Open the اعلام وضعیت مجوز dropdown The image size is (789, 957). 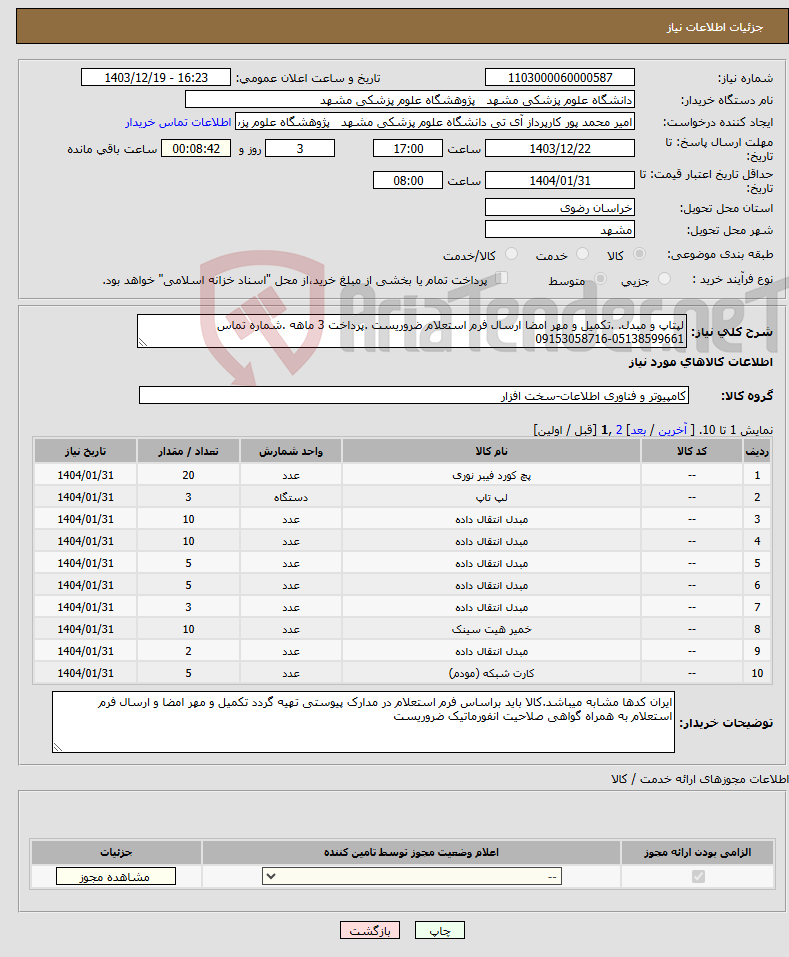[x=412, y=876]
